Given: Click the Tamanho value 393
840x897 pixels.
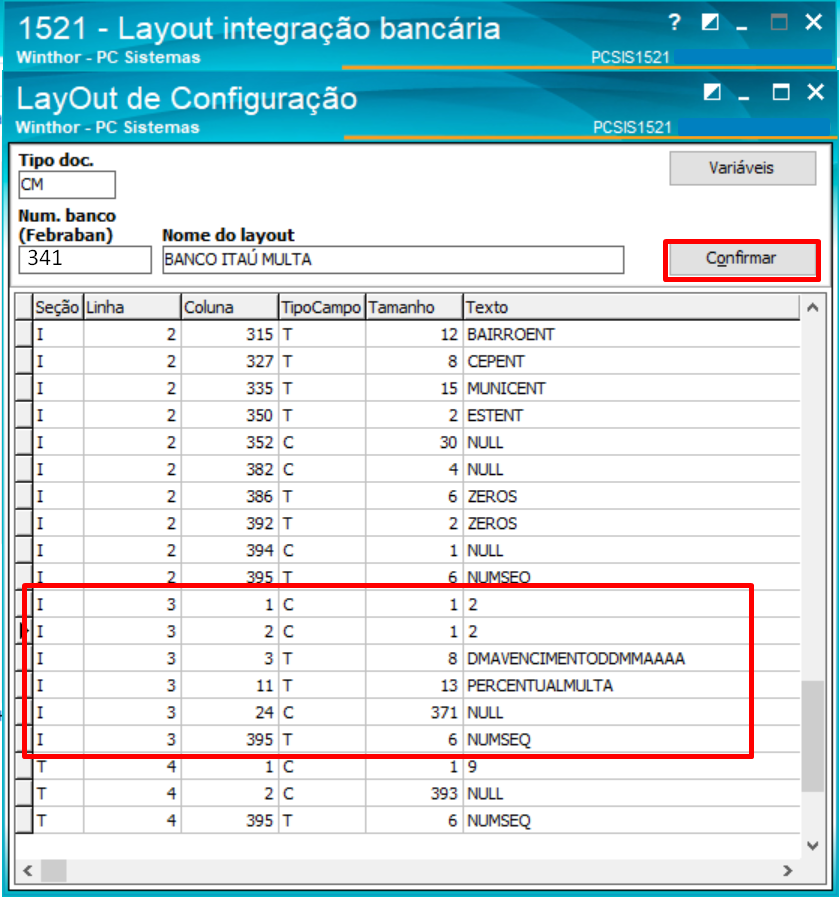Looking at the screenshot, I should 414,794.
